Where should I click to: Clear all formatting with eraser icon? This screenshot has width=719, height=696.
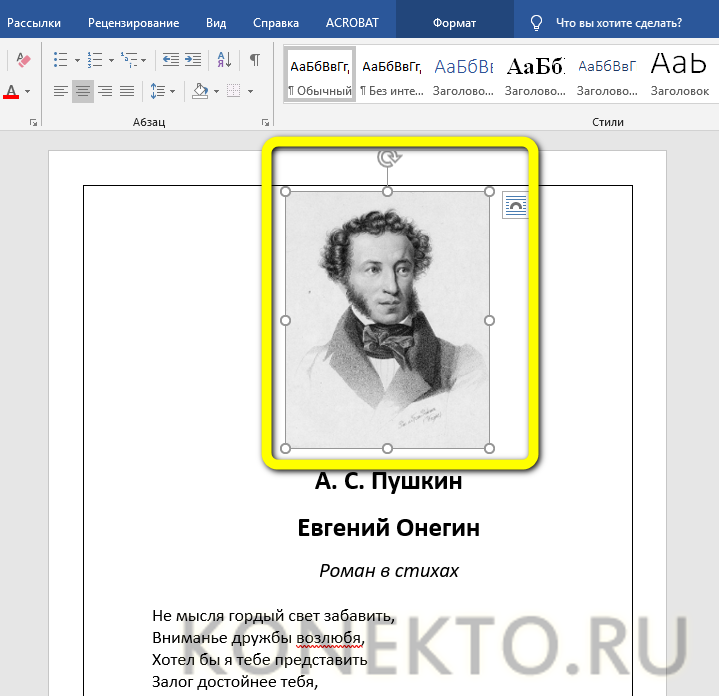tap(23, 60)
